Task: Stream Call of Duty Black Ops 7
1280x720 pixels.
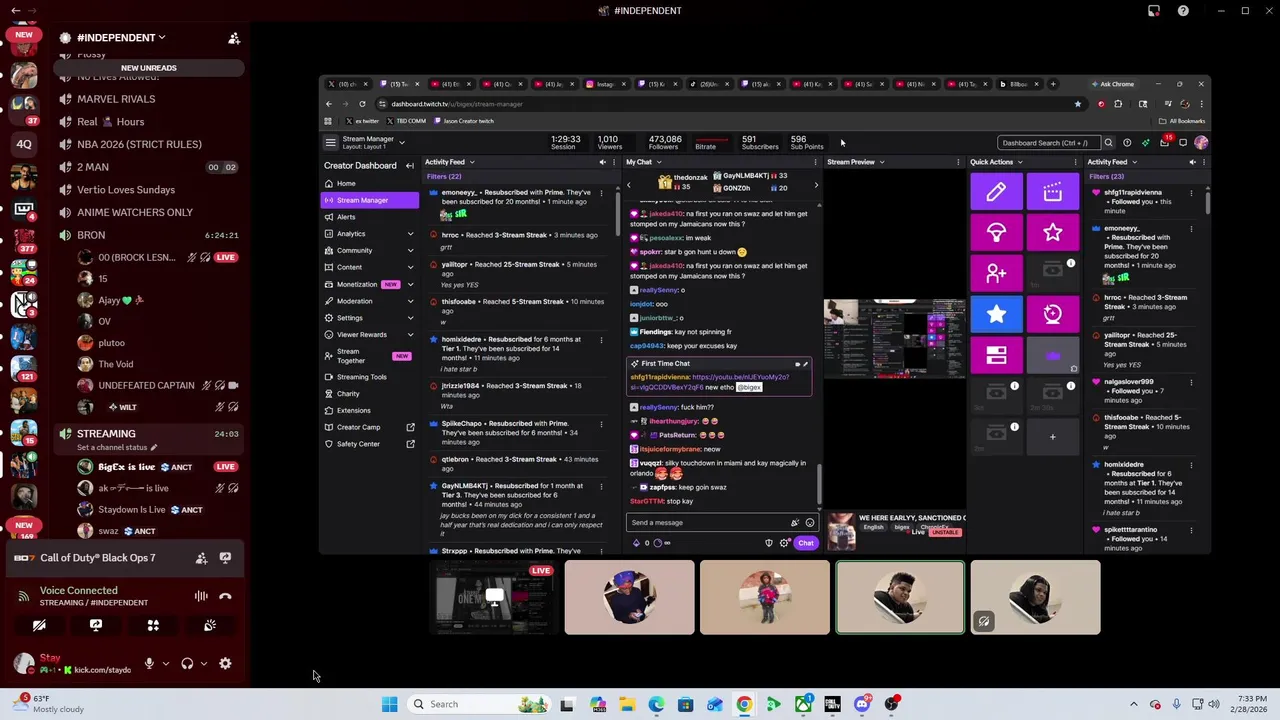Action: click(x=225, y=558)
